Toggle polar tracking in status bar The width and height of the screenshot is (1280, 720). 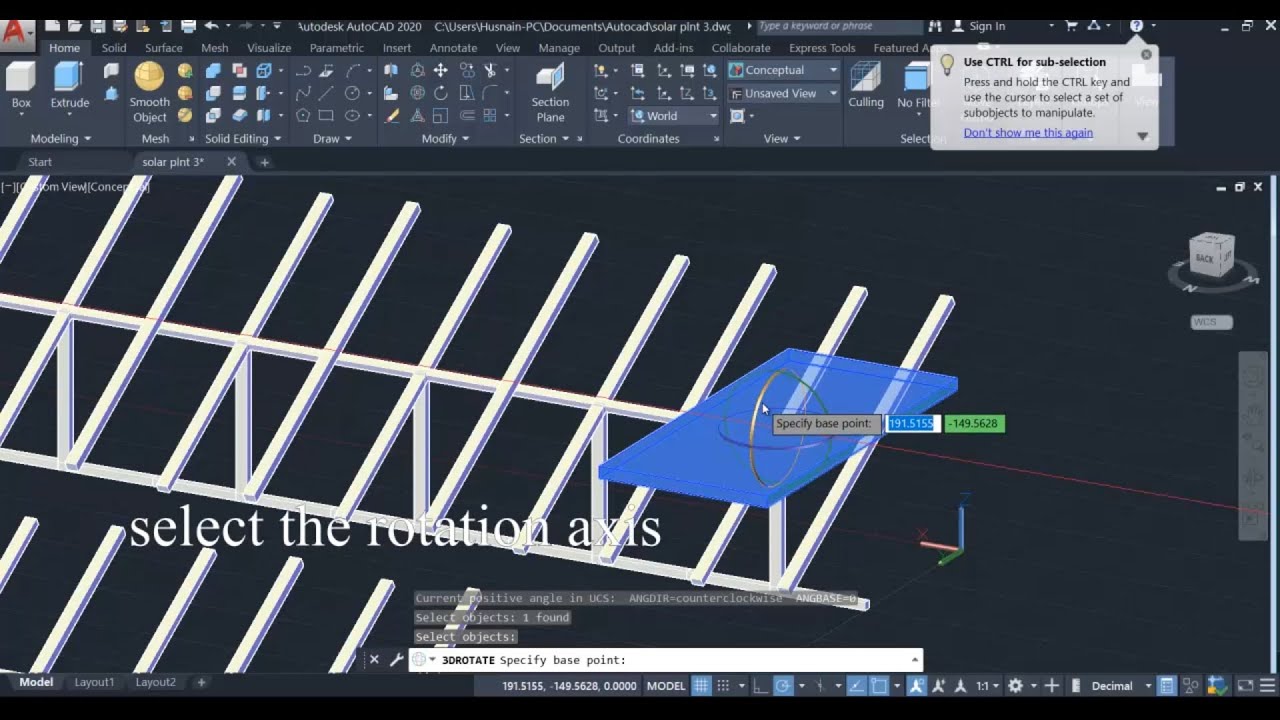(x=783, y=686)
